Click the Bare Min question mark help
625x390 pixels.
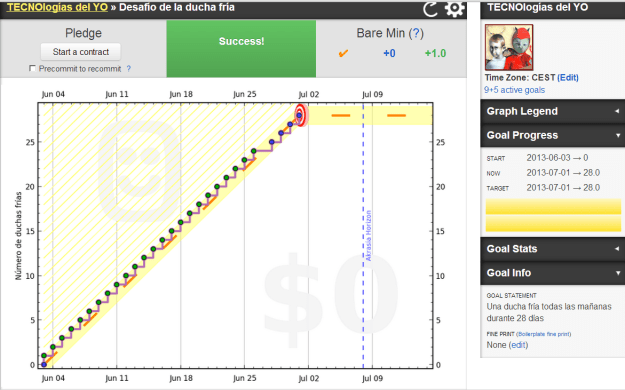(416, 33)
